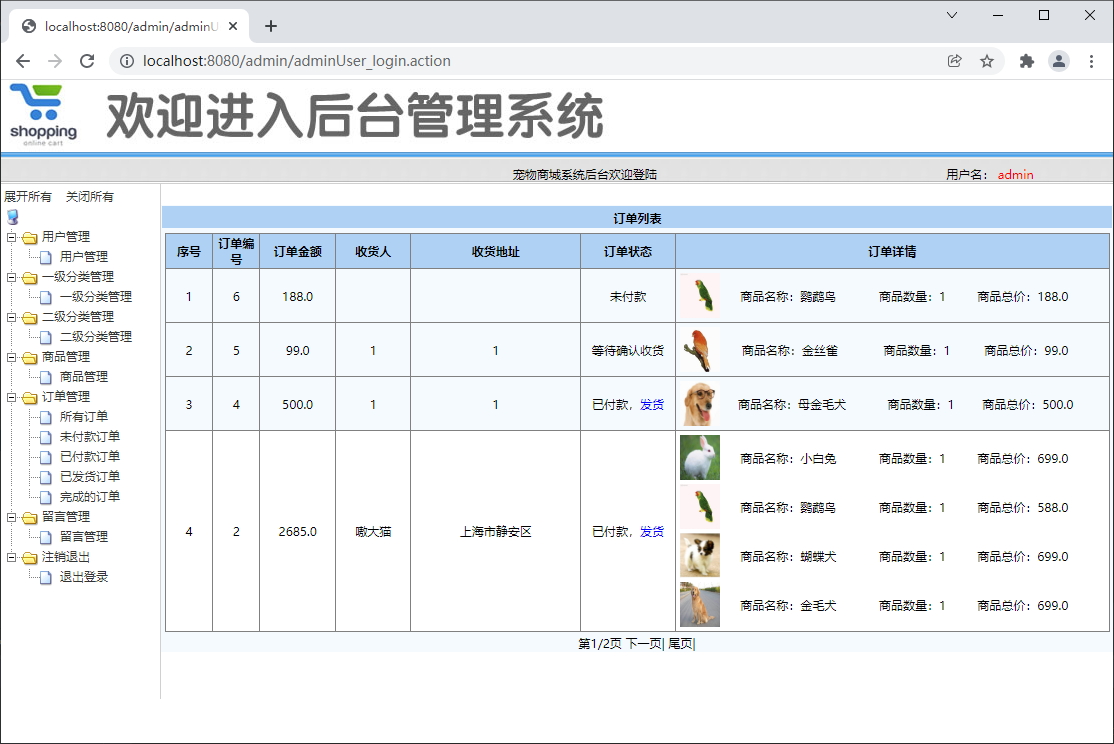Viewport: 1114px width, 744px height.
Task: Open 已付款订单 list
Action: click(x=90, y=456)
